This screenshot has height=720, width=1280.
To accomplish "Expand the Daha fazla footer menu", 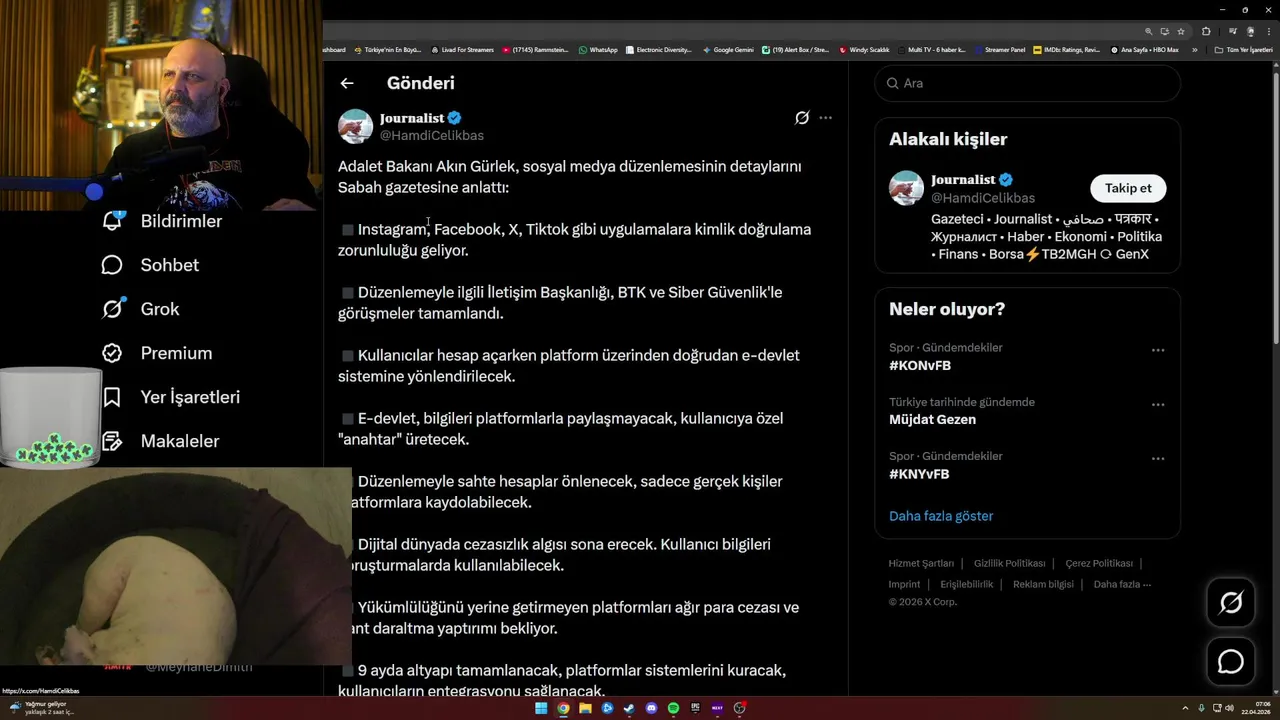I will (1122, 584).
